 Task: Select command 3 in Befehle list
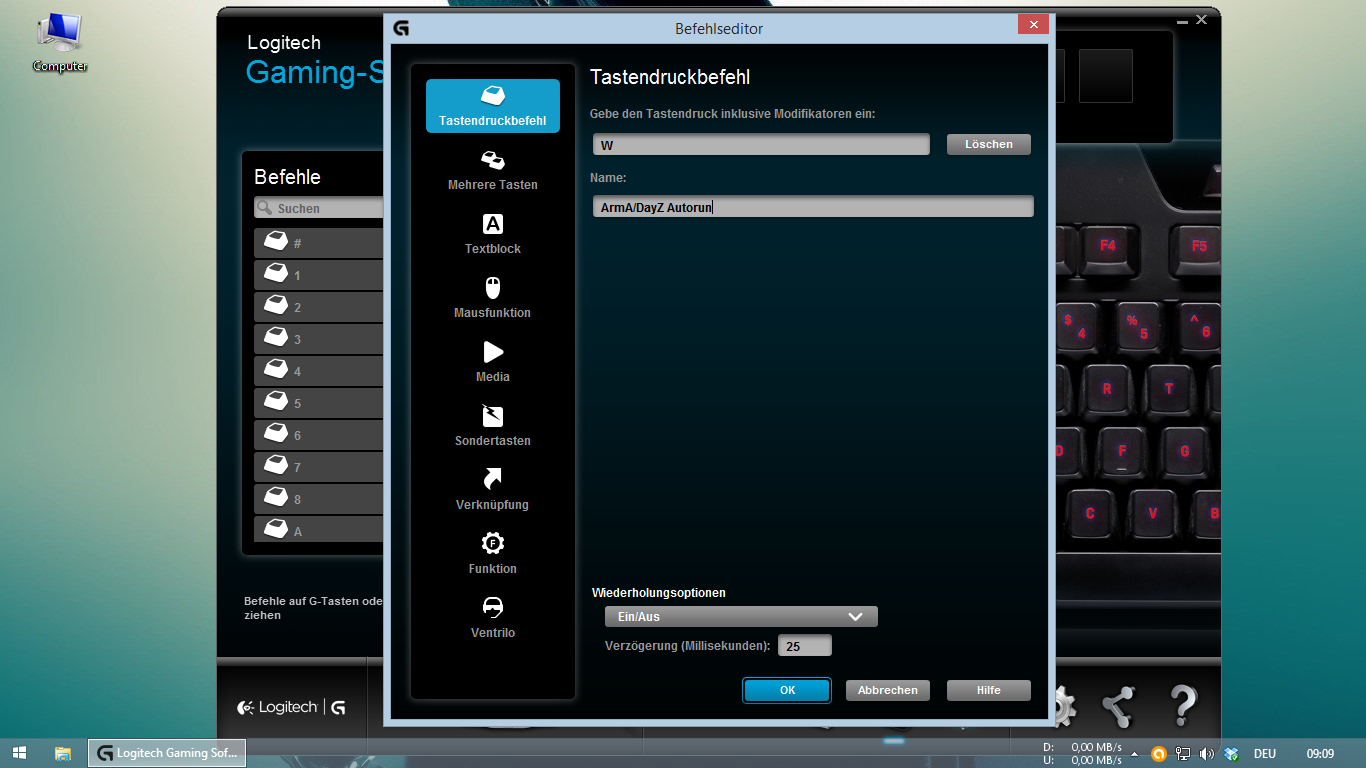point(319,339)
